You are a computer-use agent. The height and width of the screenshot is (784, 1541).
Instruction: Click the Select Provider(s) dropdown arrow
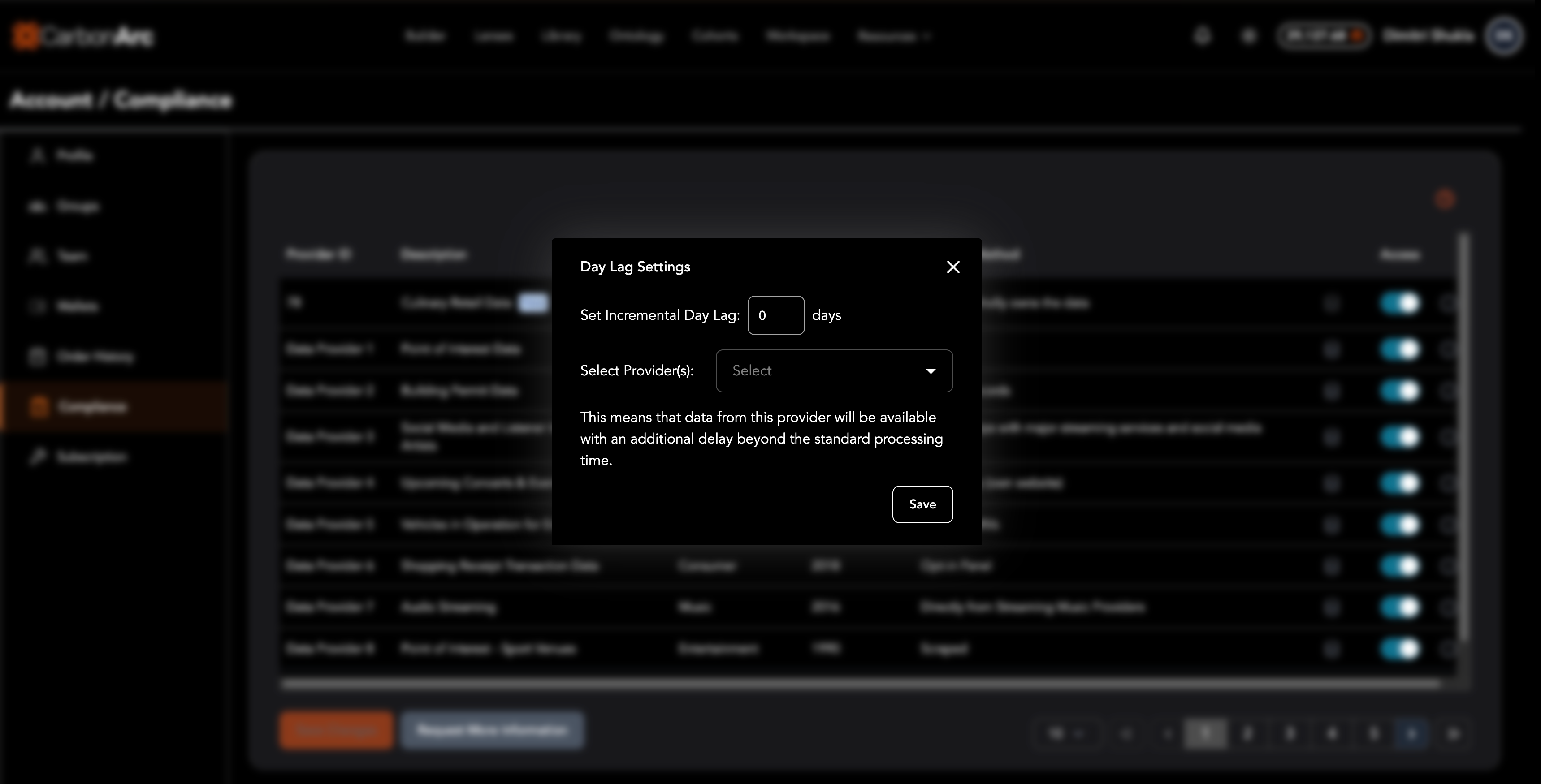[930, 371]
